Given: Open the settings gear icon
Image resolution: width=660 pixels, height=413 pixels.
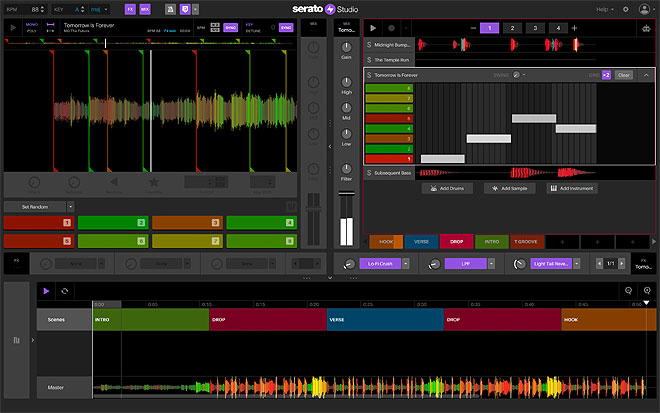Looking at the screenshot, I should tap(626, 9).
